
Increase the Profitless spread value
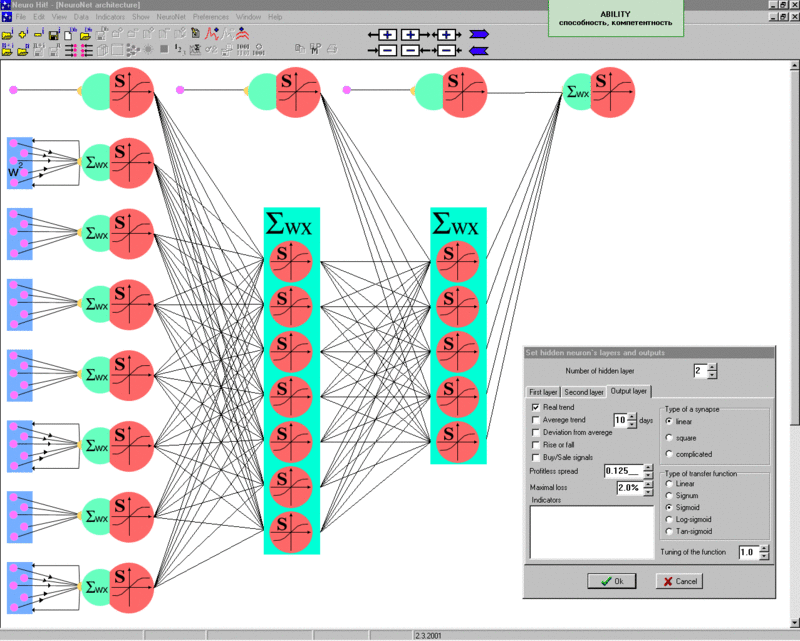pyautogui.click(x=648, y=467)
